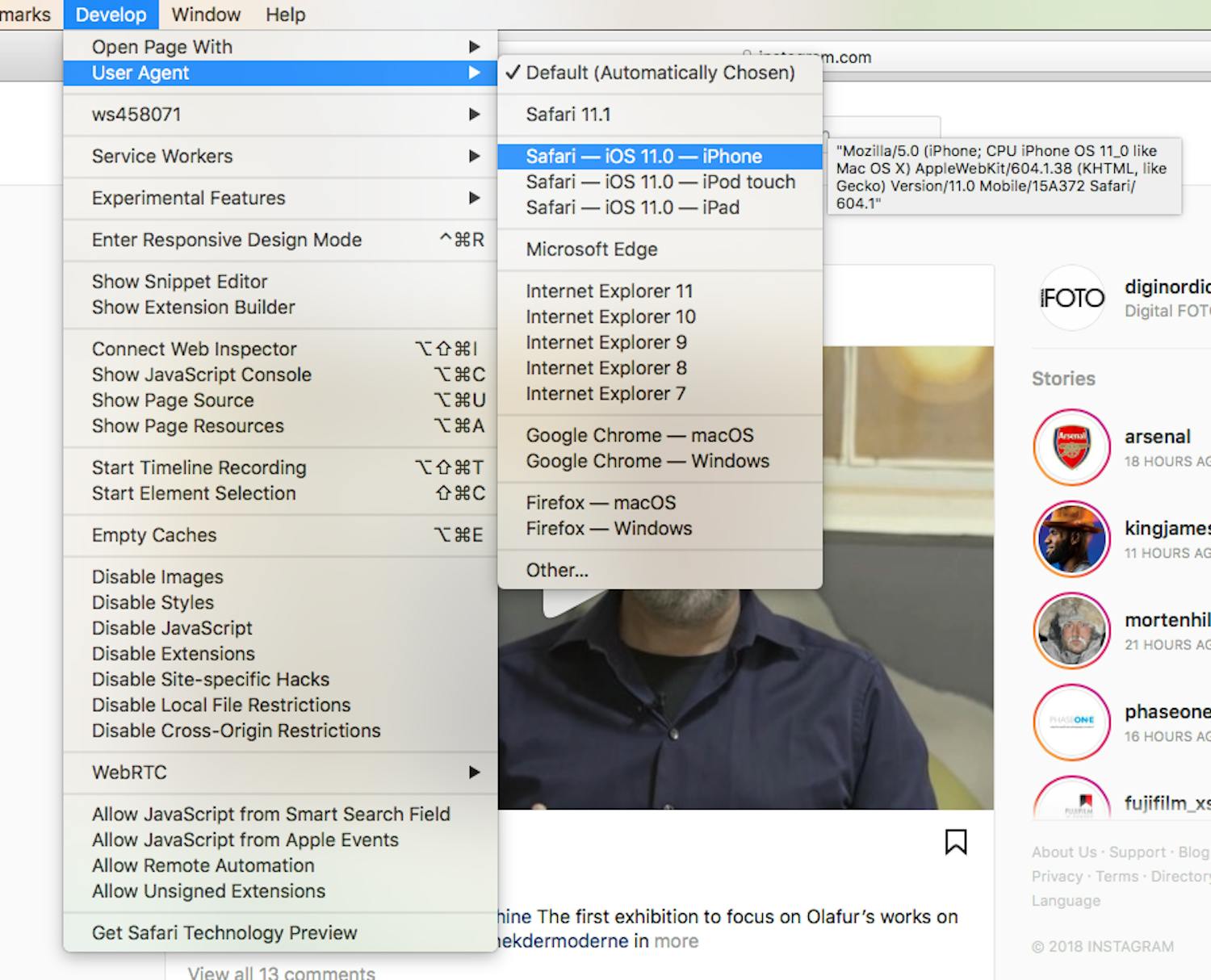Open the Window menu in menu bar
Image resolution: width=1211 pixels, height=980 pixels.
click(x=206, y=15)
